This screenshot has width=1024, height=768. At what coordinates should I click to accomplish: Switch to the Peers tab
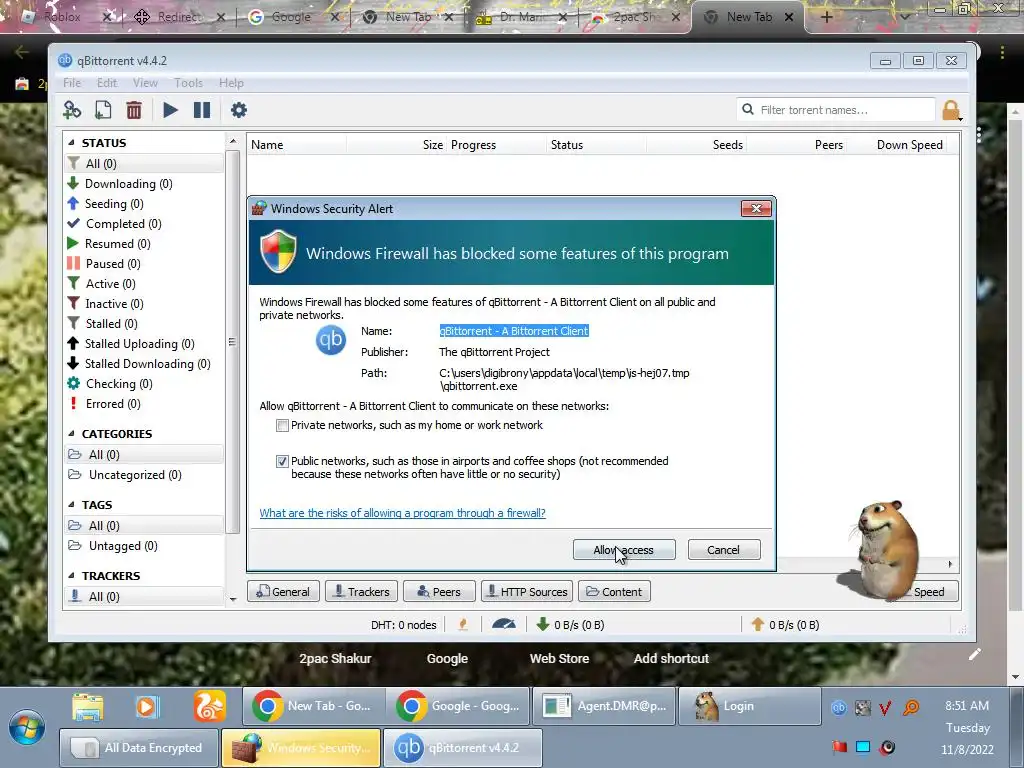439,592
